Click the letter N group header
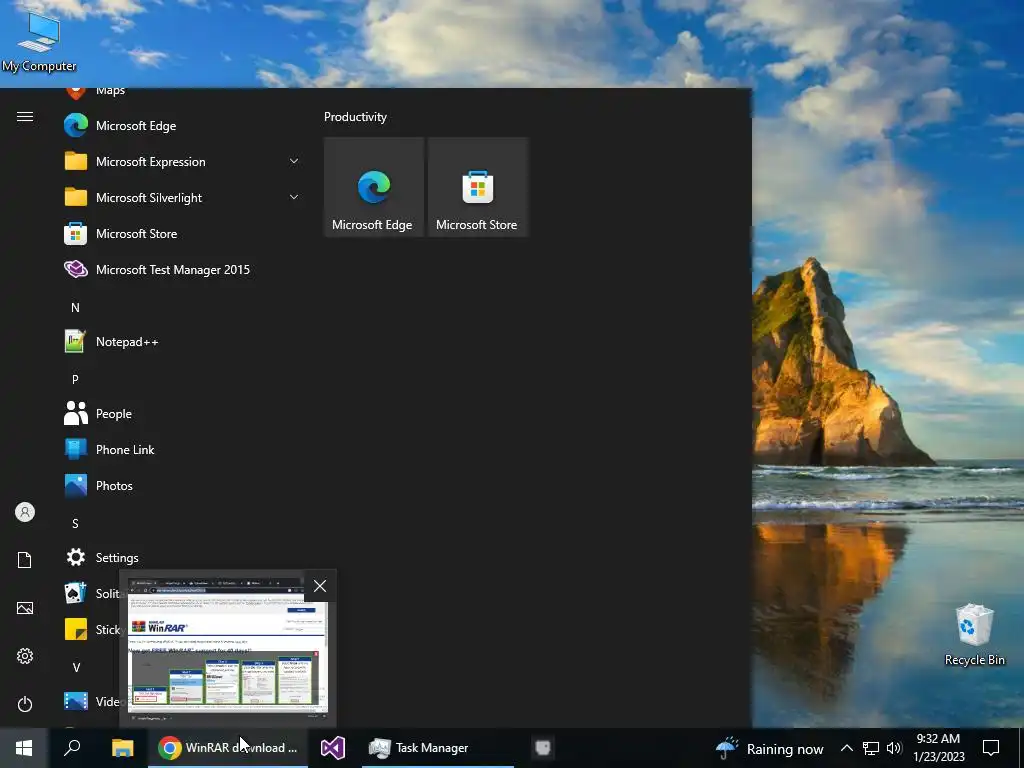Image resolution: width=1024 pixels, height=768 pixels. pyautogui.click(x=75, y=307)
